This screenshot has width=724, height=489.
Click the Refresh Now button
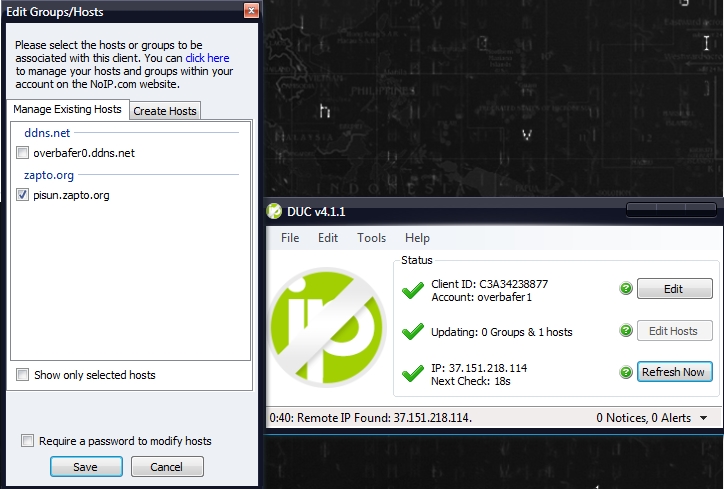click(674, 372)
